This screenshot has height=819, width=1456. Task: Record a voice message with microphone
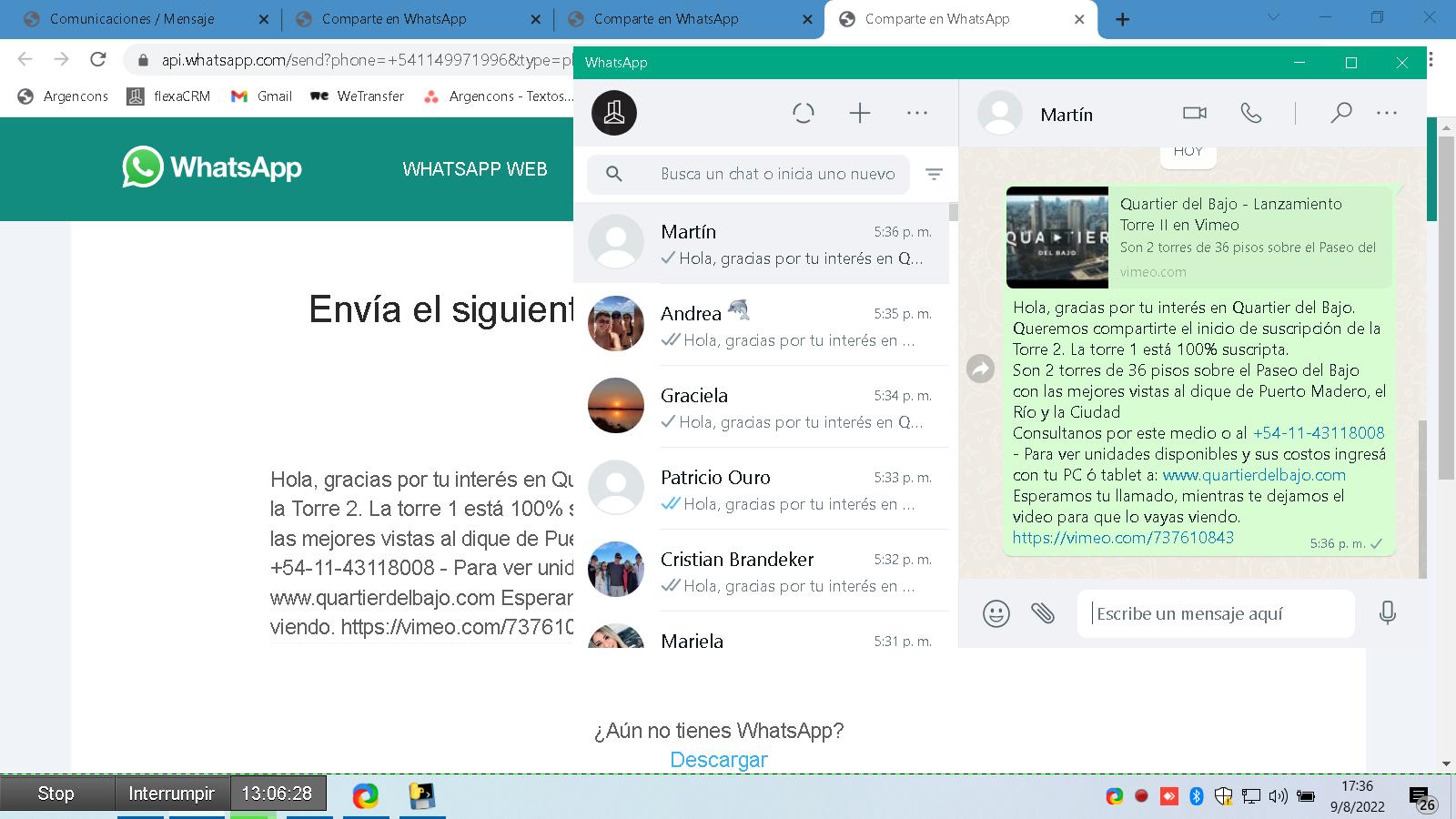click(1387, 613)
